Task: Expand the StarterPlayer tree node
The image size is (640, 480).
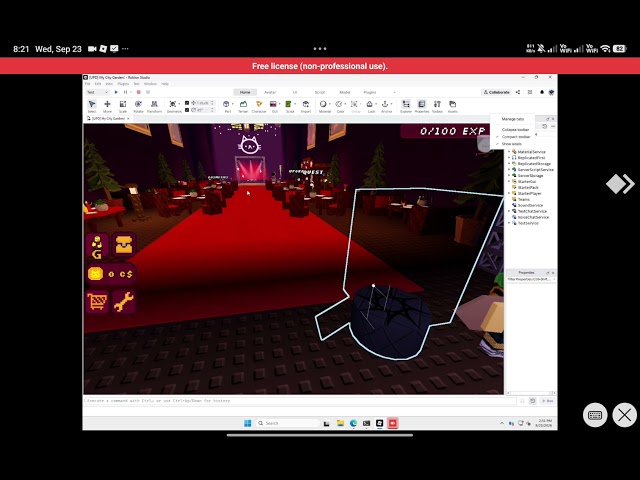Action: (x=509, y=193)
